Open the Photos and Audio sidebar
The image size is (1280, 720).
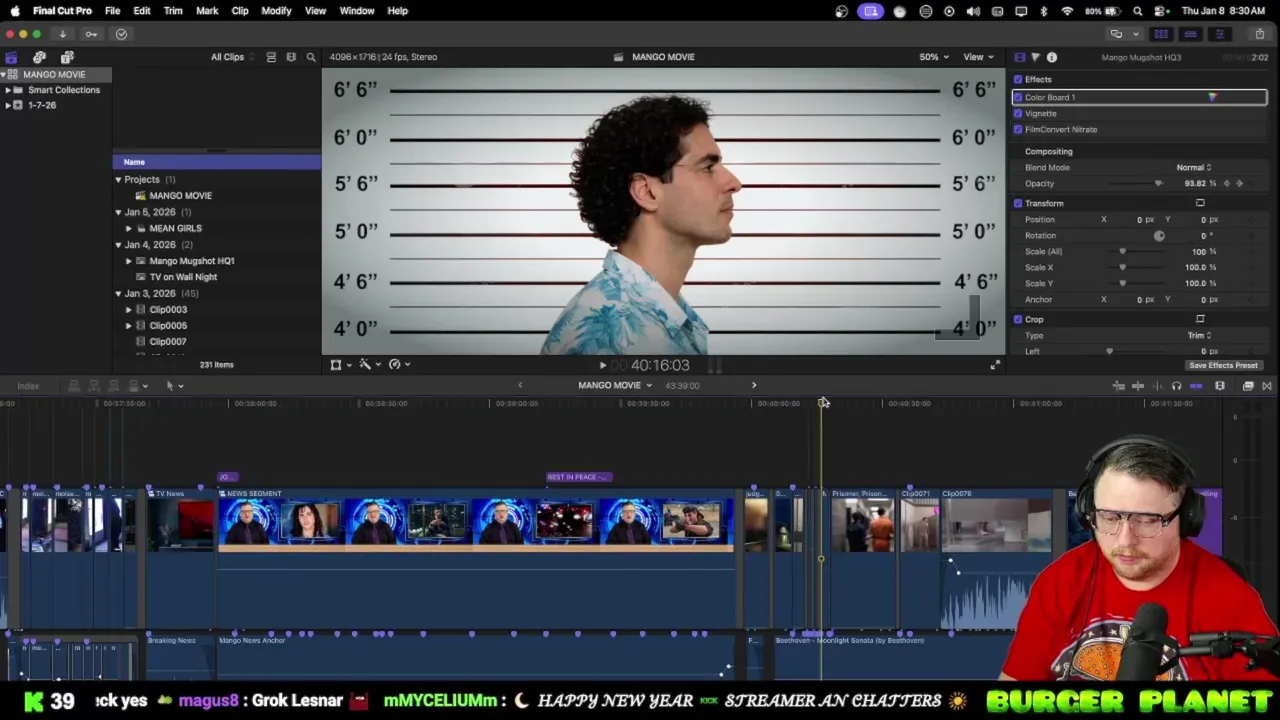point(39,57)
